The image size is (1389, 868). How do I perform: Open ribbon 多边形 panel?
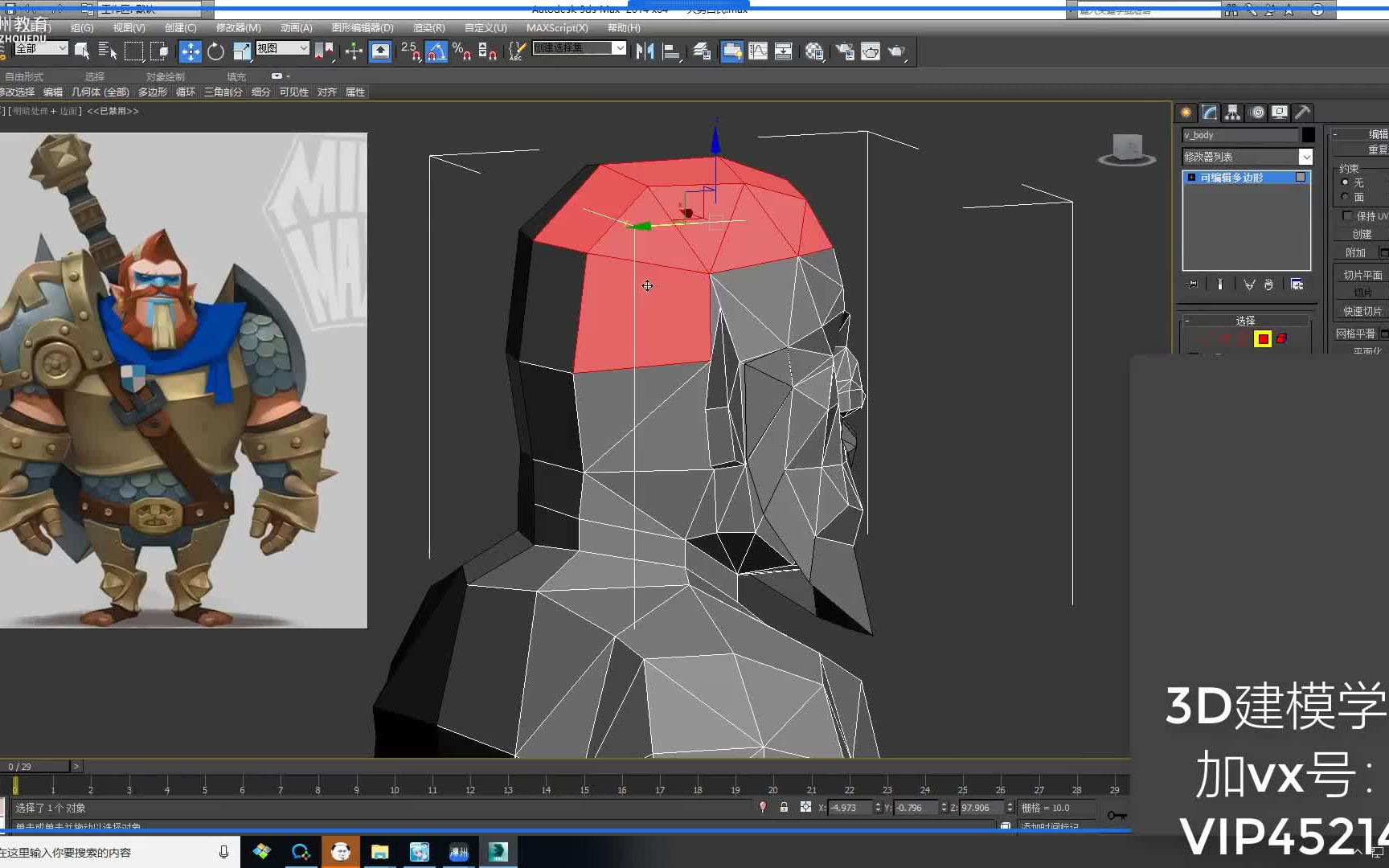153,92
